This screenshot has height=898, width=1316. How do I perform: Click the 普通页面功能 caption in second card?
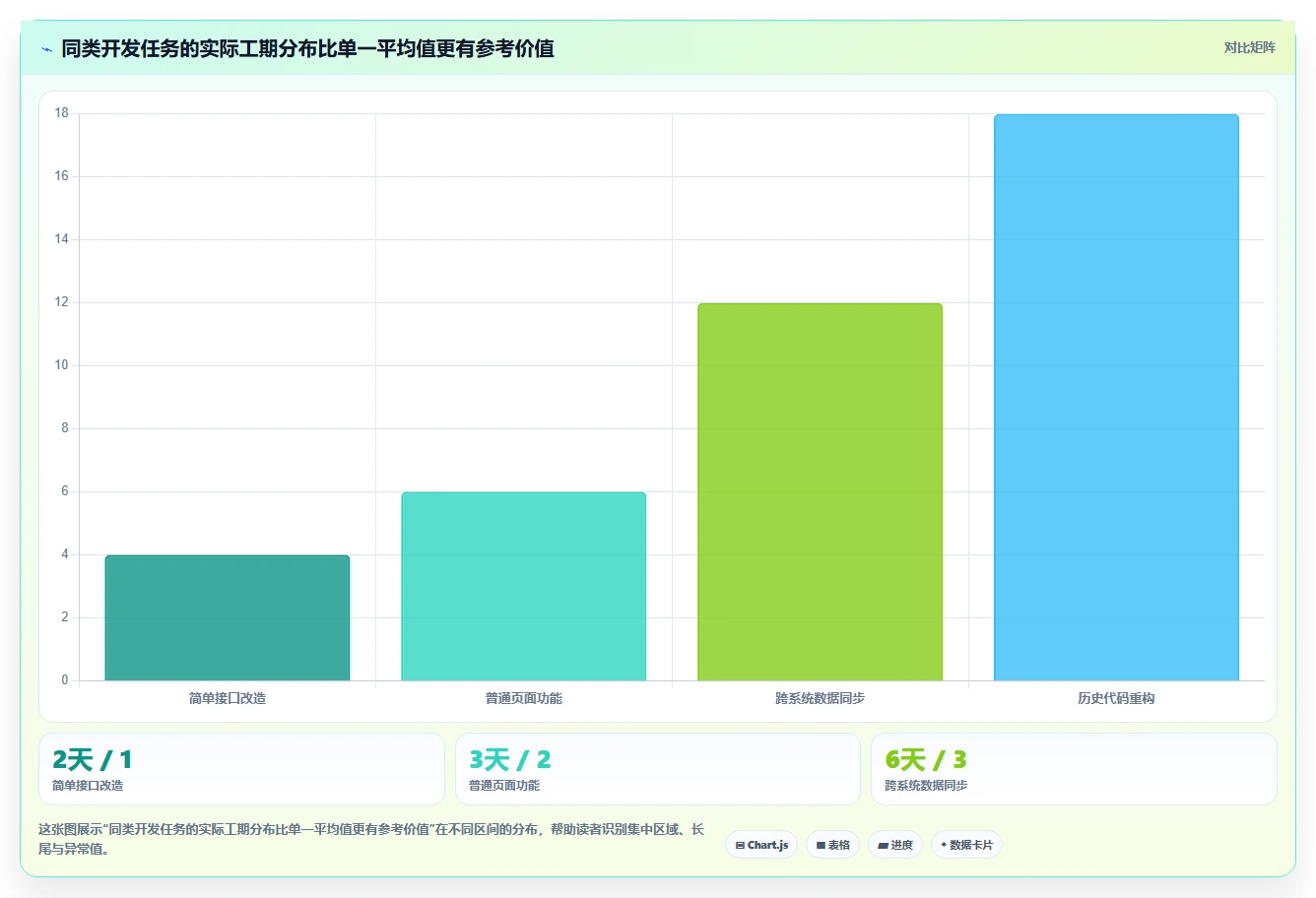[504, 786]
